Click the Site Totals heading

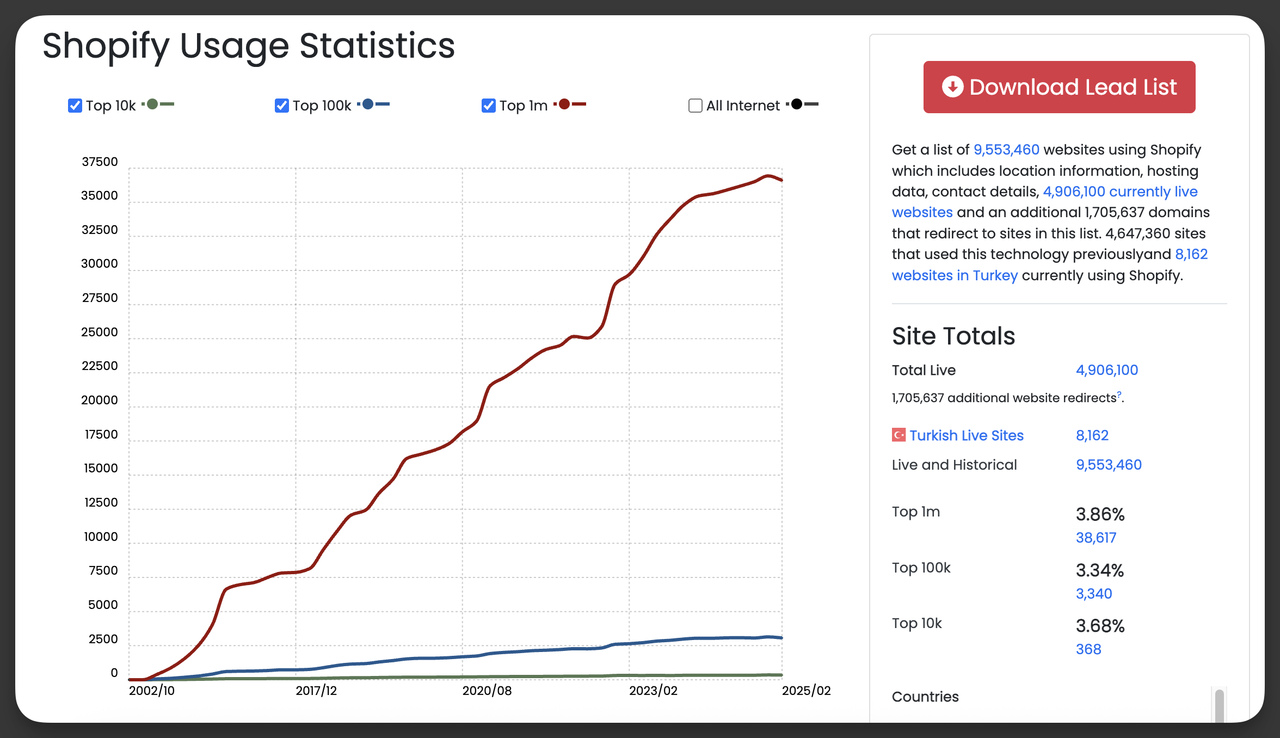pos(954,336)
